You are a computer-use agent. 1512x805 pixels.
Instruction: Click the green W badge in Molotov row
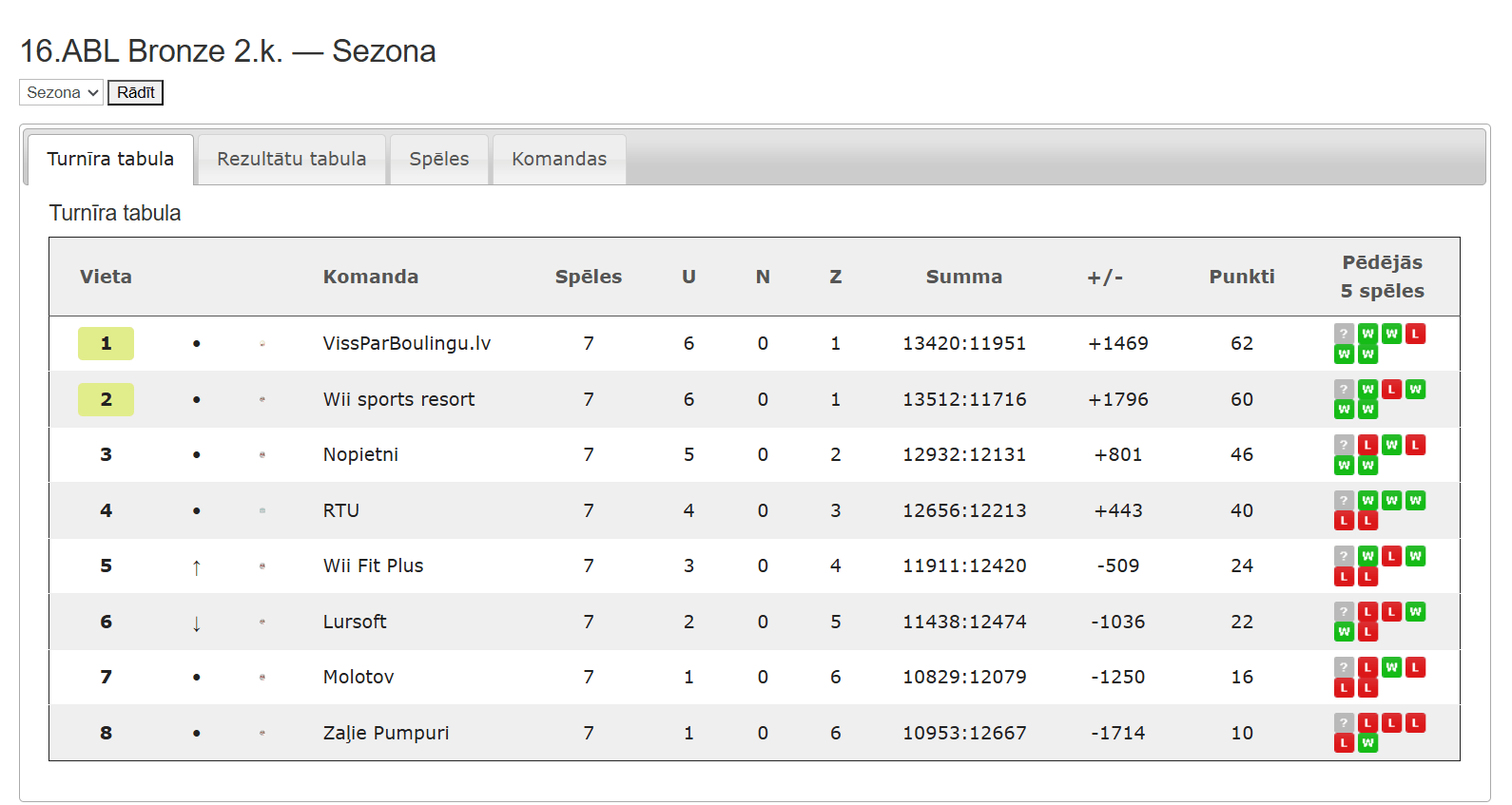[x=1391, y=667]
